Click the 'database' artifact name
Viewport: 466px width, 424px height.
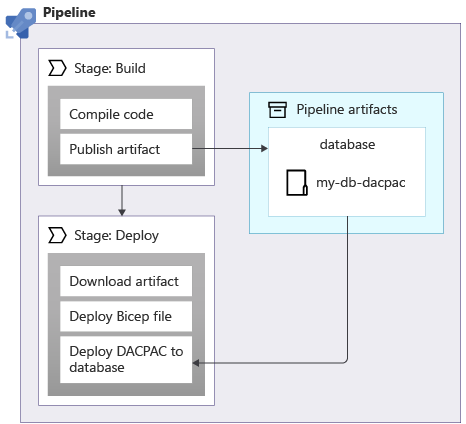click(x=347, y=144)
